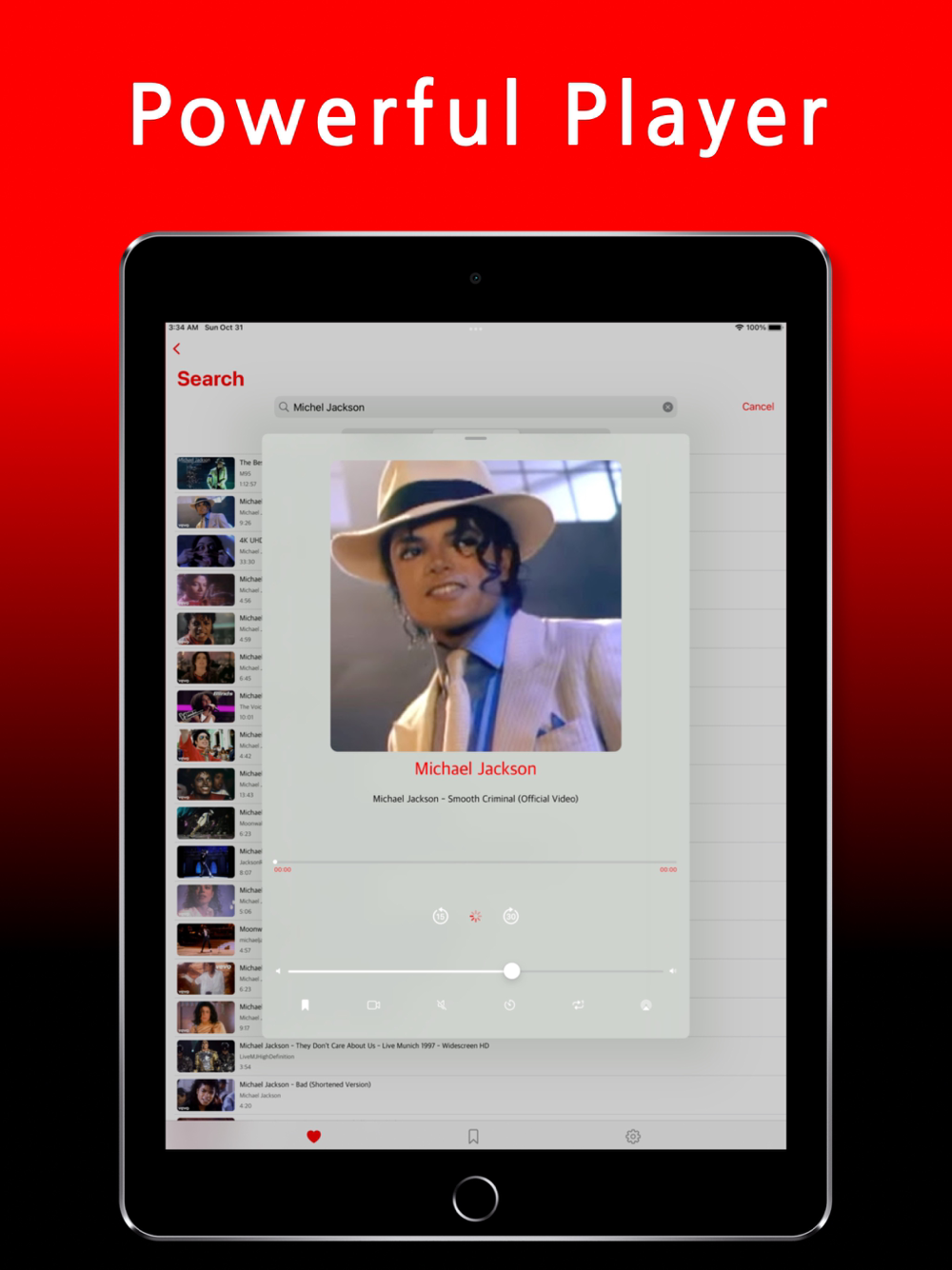Image resolution: width=952 pixels, height=1270 pixels.
Task: Cancel the search
Action: tap(758, 407)
